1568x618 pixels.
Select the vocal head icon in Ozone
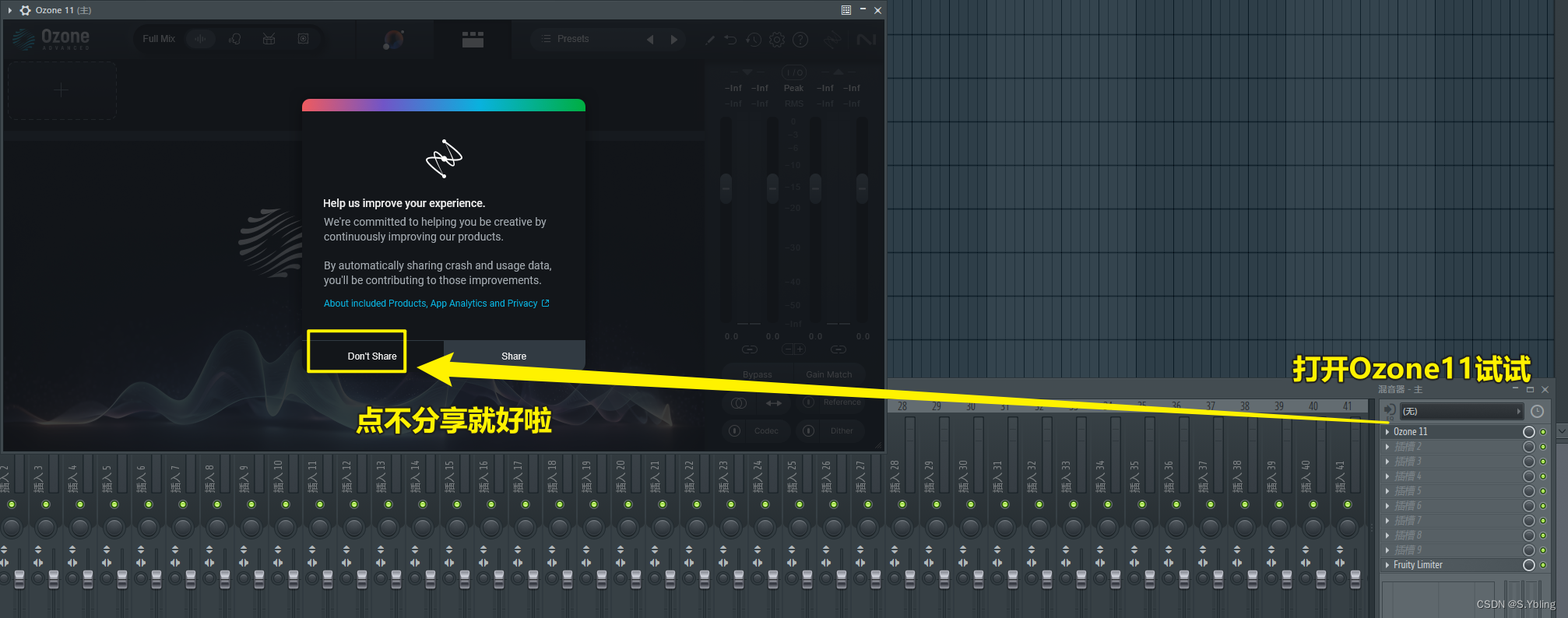pos(235,39)
